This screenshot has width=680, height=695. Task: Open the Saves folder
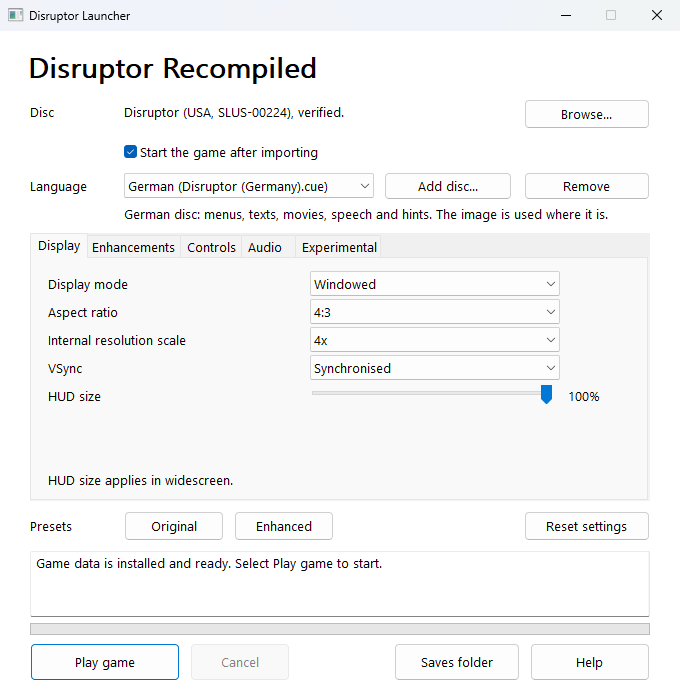(457, 662)
